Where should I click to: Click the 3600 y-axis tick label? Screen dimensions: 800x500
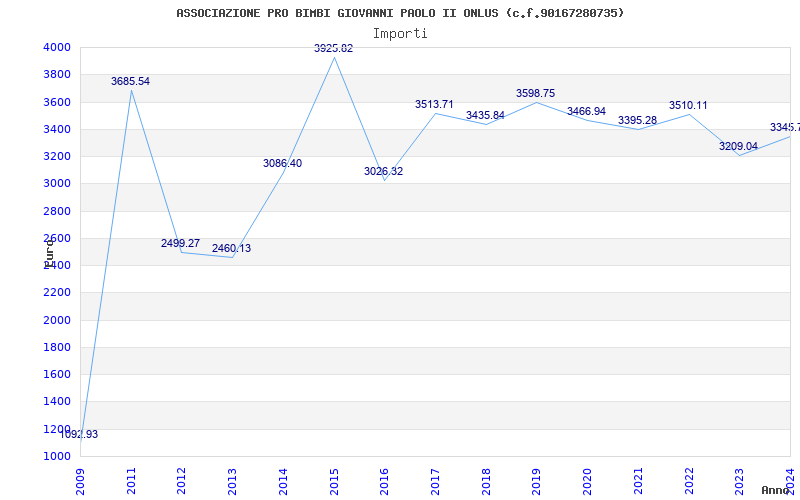click(x=57, y=102)
